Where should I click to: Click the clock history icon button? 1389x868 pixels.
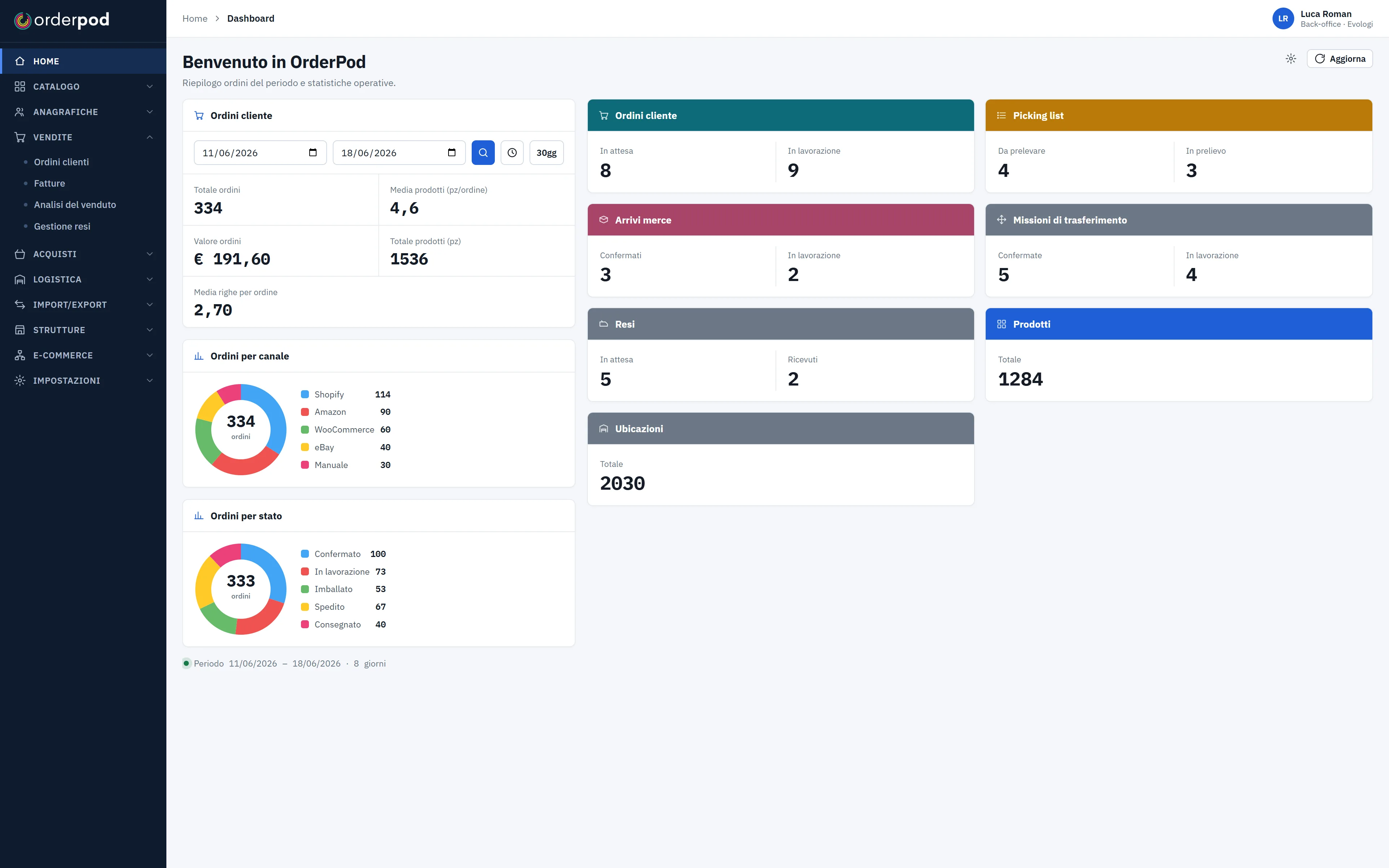[x=512, y=153]
